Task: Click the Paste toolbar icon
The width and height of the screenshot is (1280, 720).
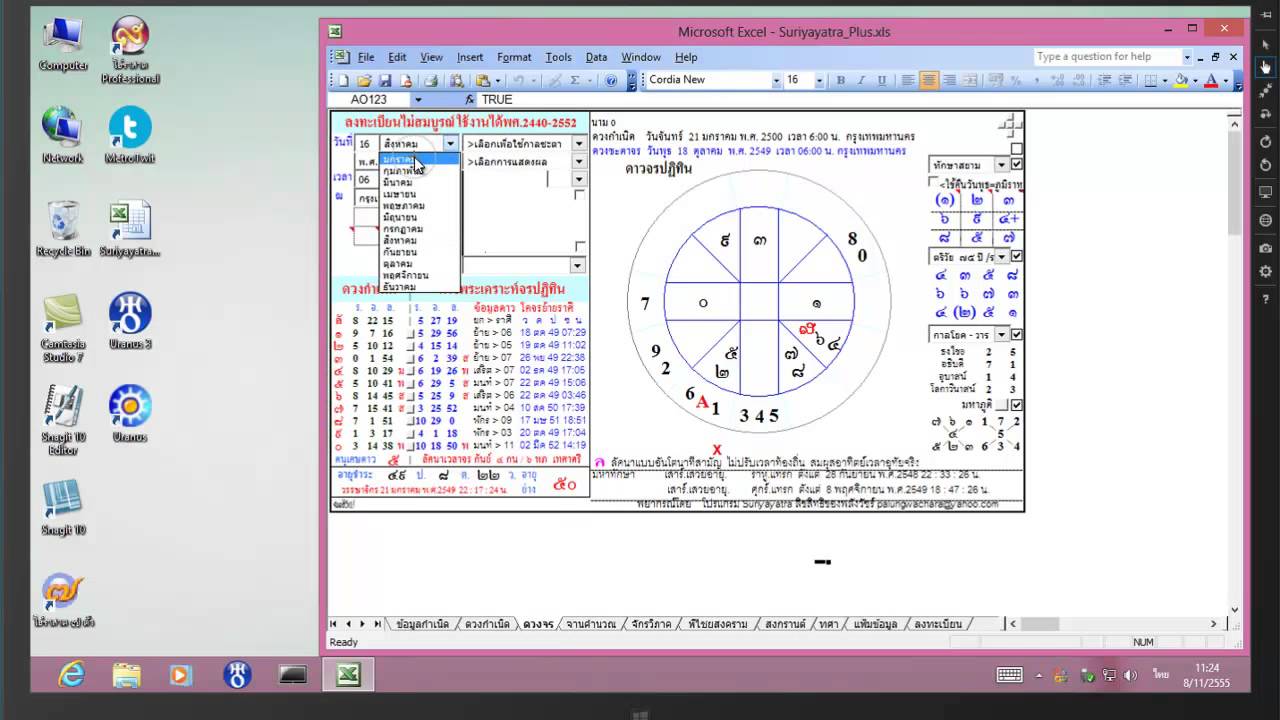Action: 483,81
